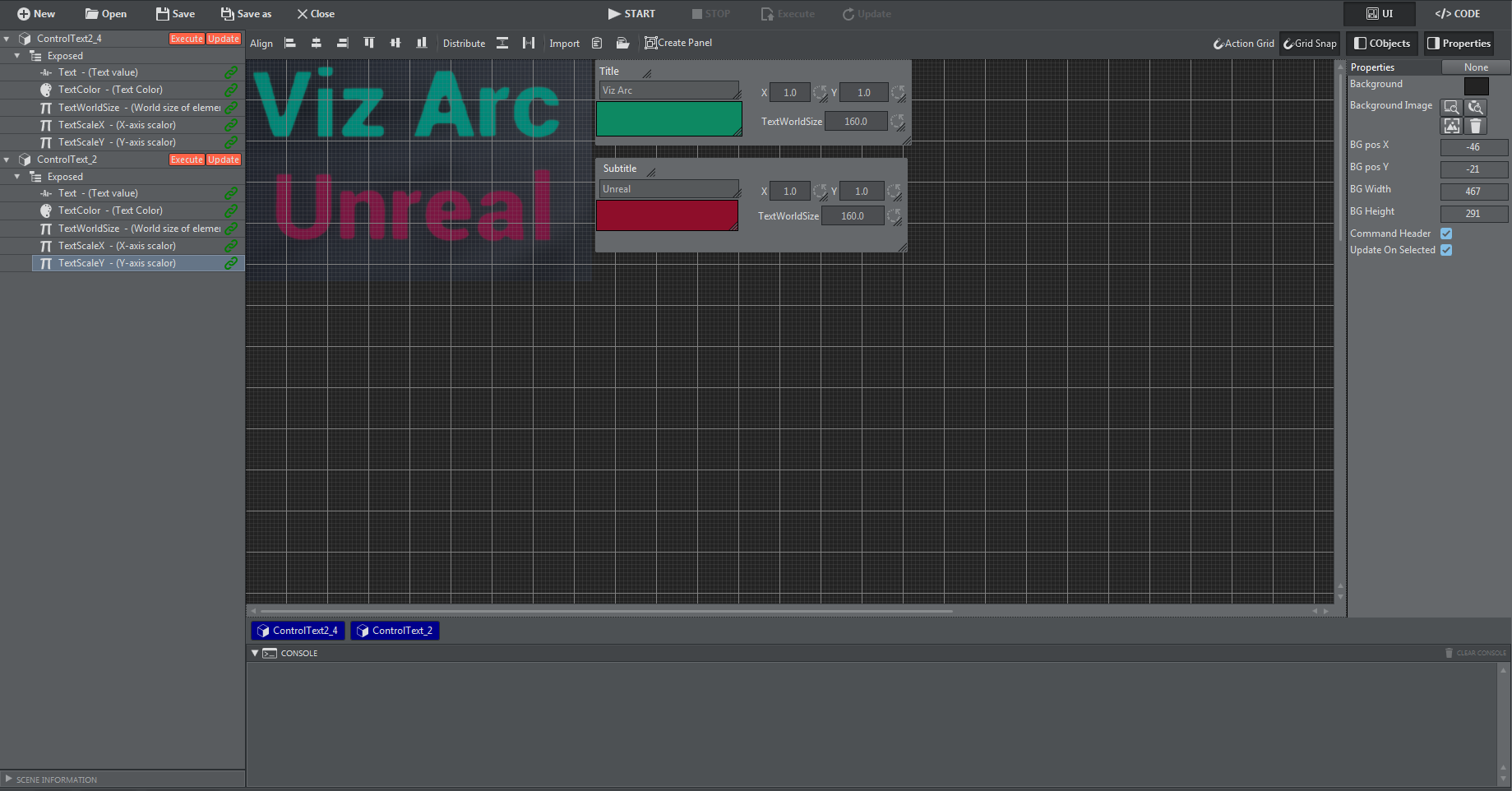The height and width of the screenshot is (791, 1512).
Task: Toggle the Command Header checkbox
Action: [x=1446, y=234]
